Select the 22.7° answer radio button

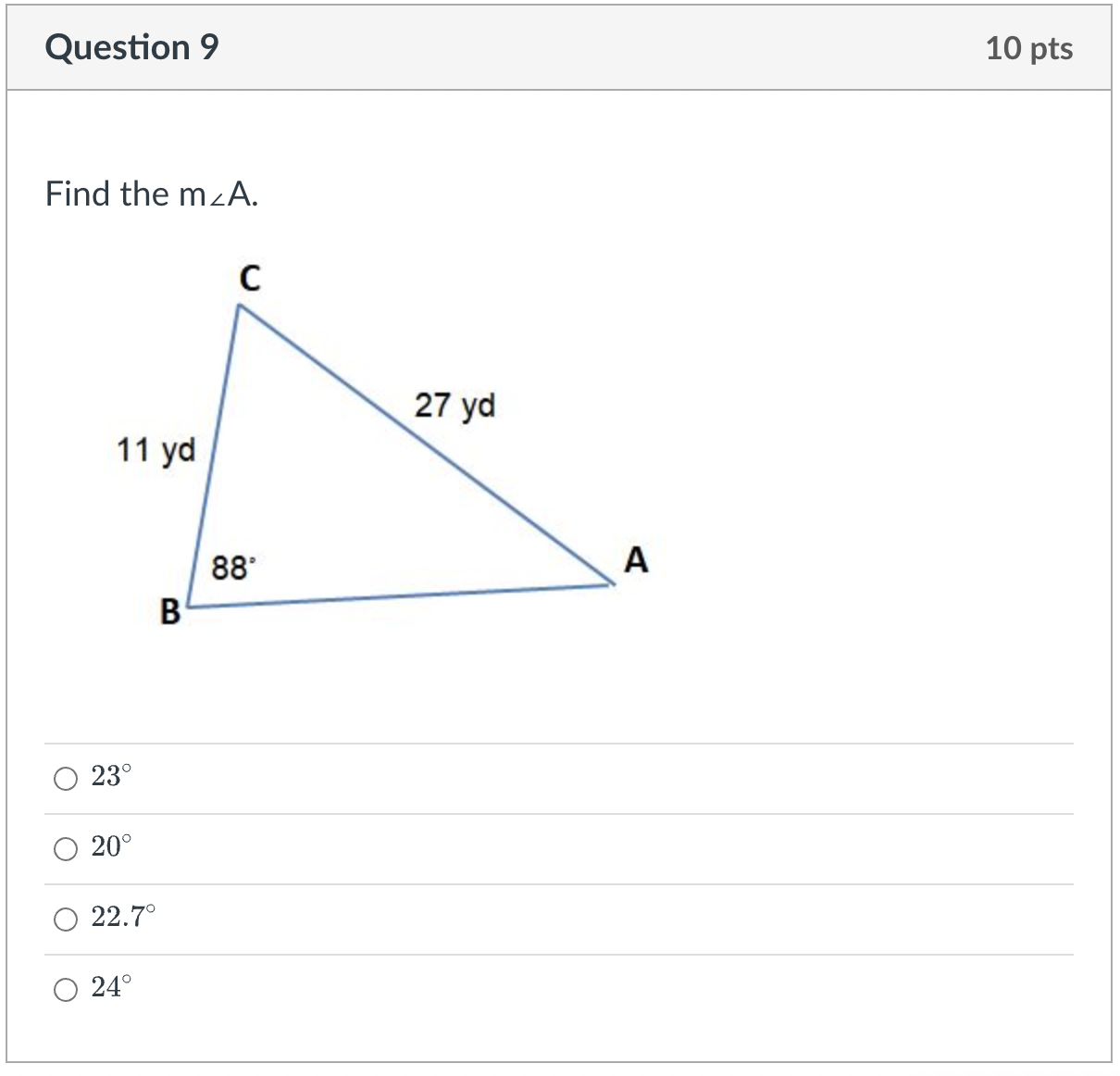tap(65, 920)
